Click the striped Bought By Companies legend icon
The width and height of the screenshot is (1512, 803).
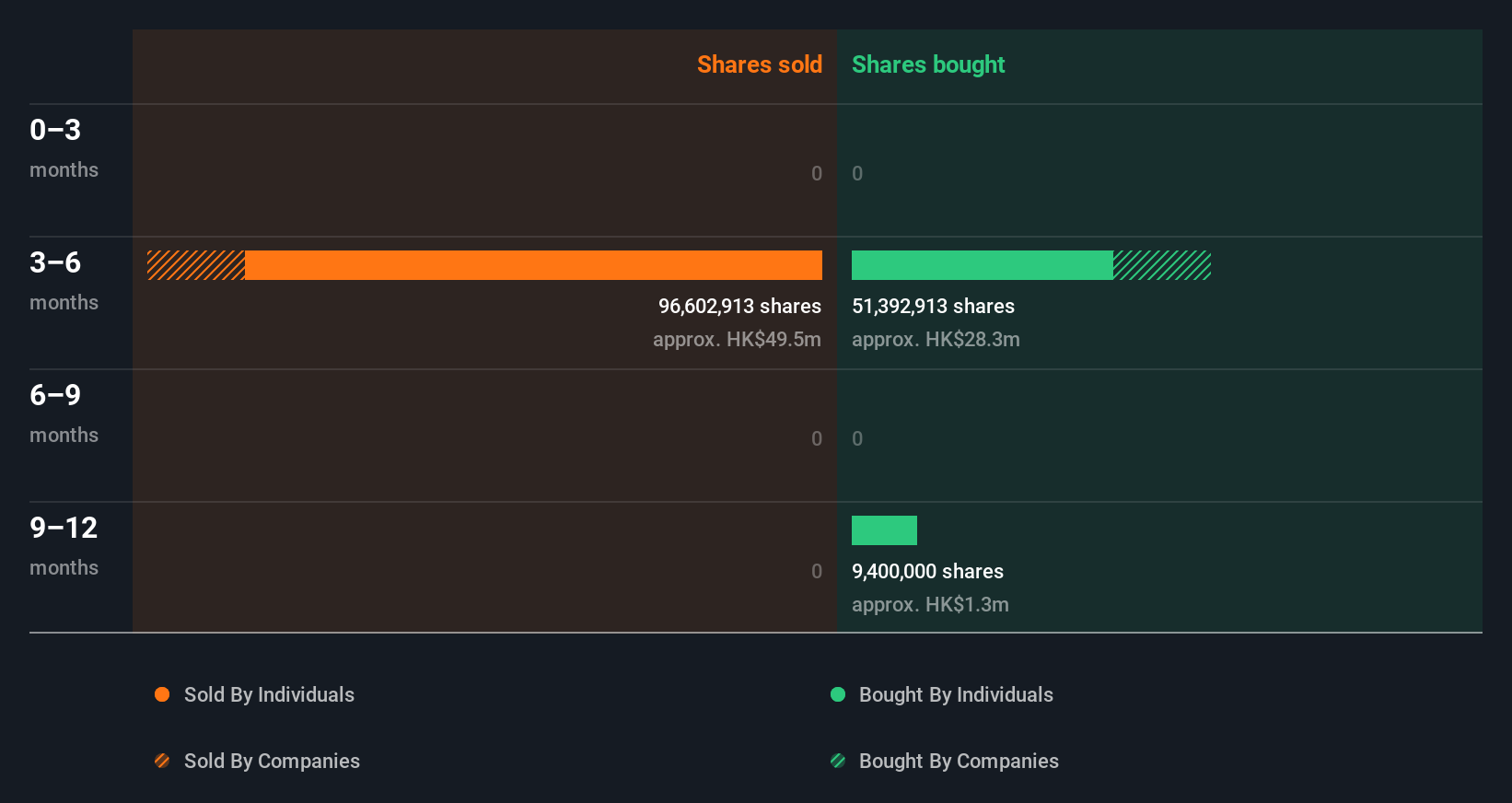pos(838,761)
